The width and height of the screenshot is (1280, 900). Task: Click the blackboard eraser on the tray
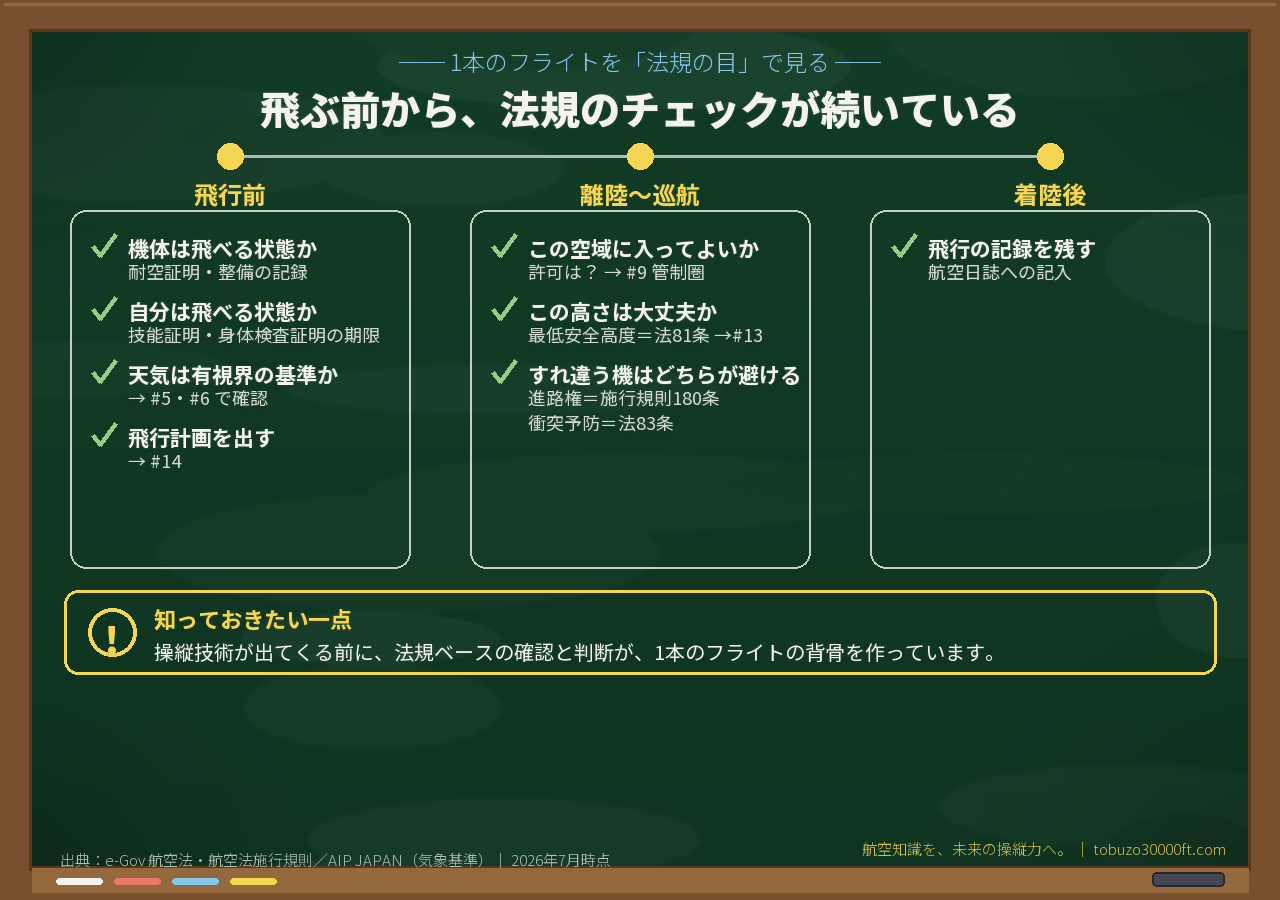1188,880
